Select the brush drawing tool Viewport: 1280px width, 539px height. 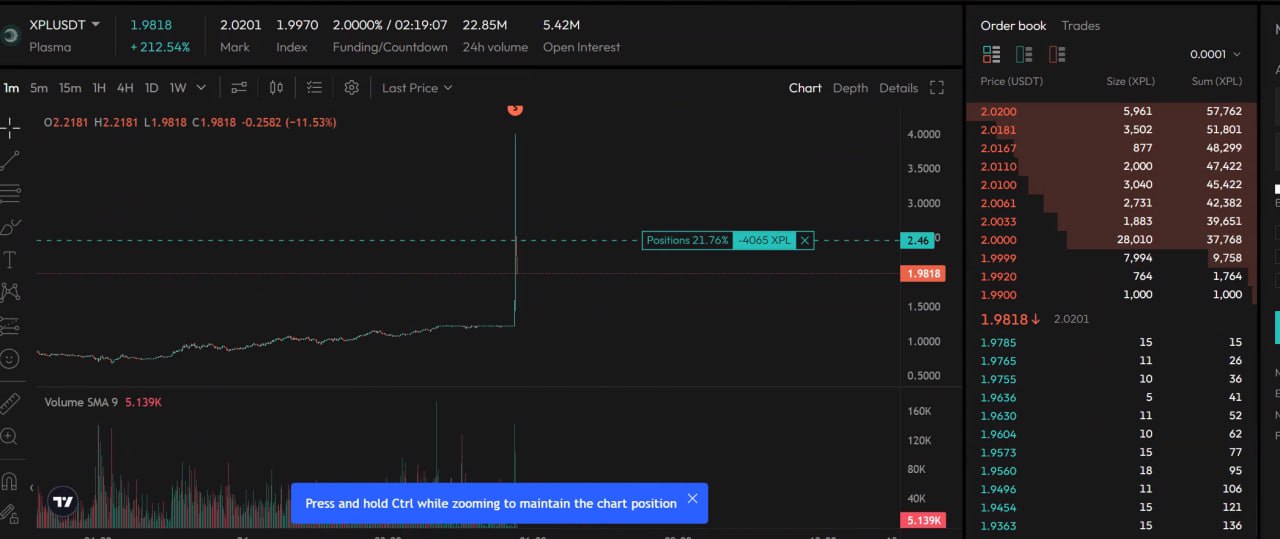pos(10,227)
